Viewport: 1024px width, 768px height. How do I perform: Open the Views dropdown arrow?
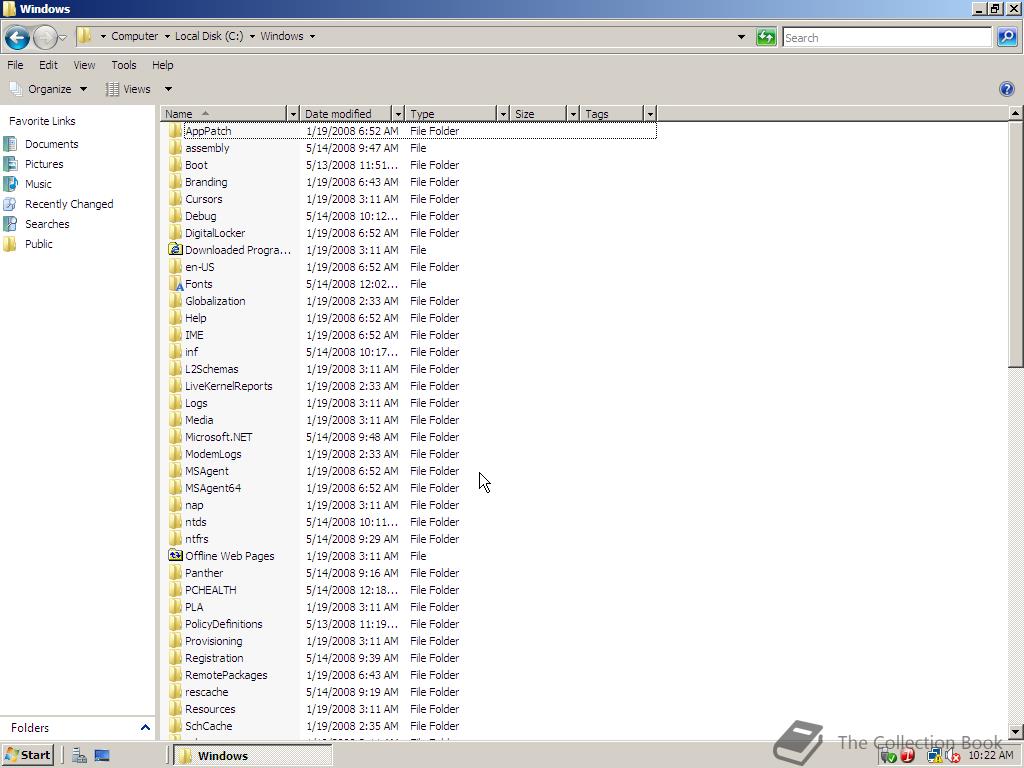[x=168, y=89]
